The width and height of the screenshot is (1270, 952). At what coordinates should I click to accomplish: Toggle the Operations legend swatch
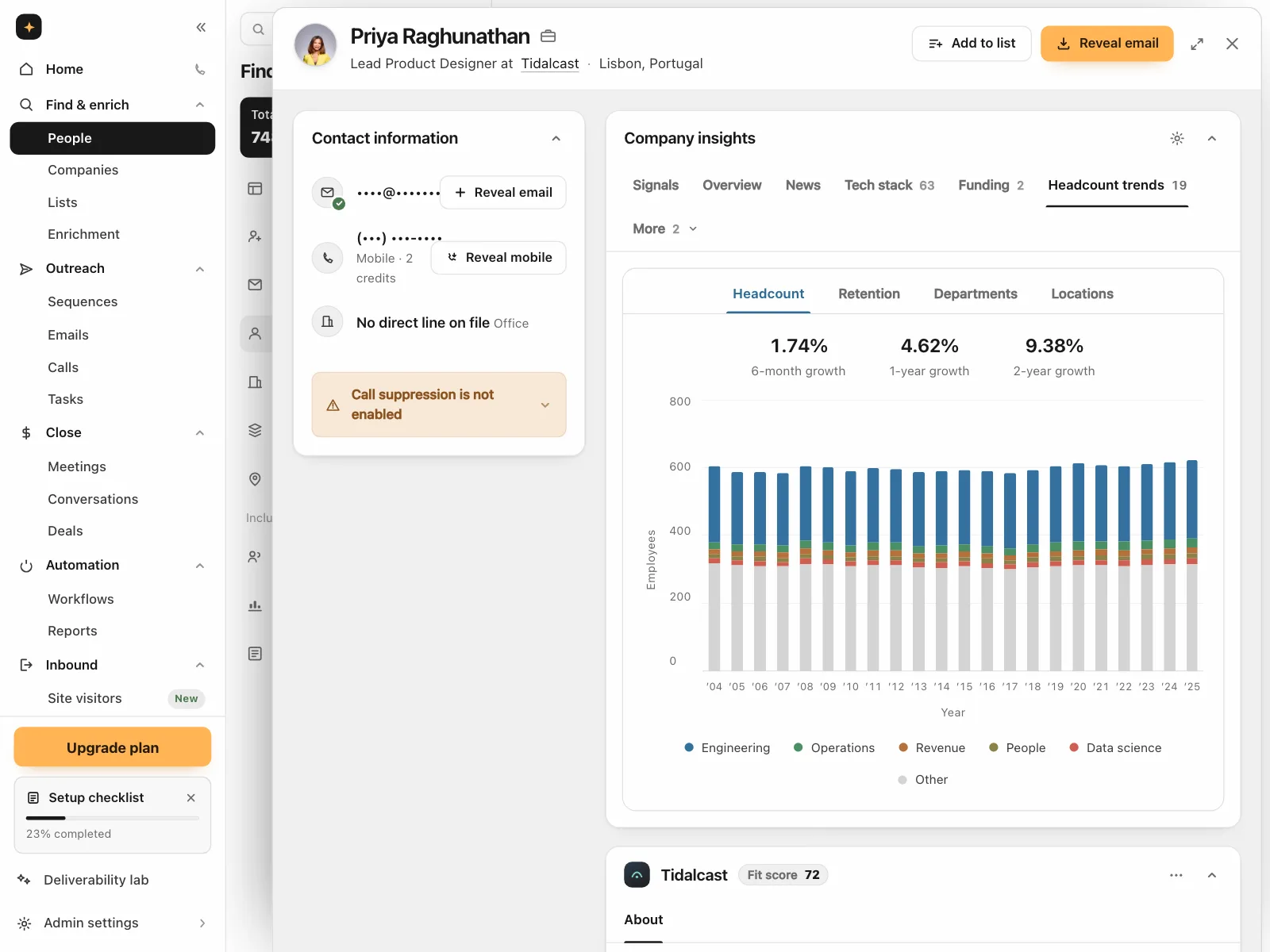(799, 747)
